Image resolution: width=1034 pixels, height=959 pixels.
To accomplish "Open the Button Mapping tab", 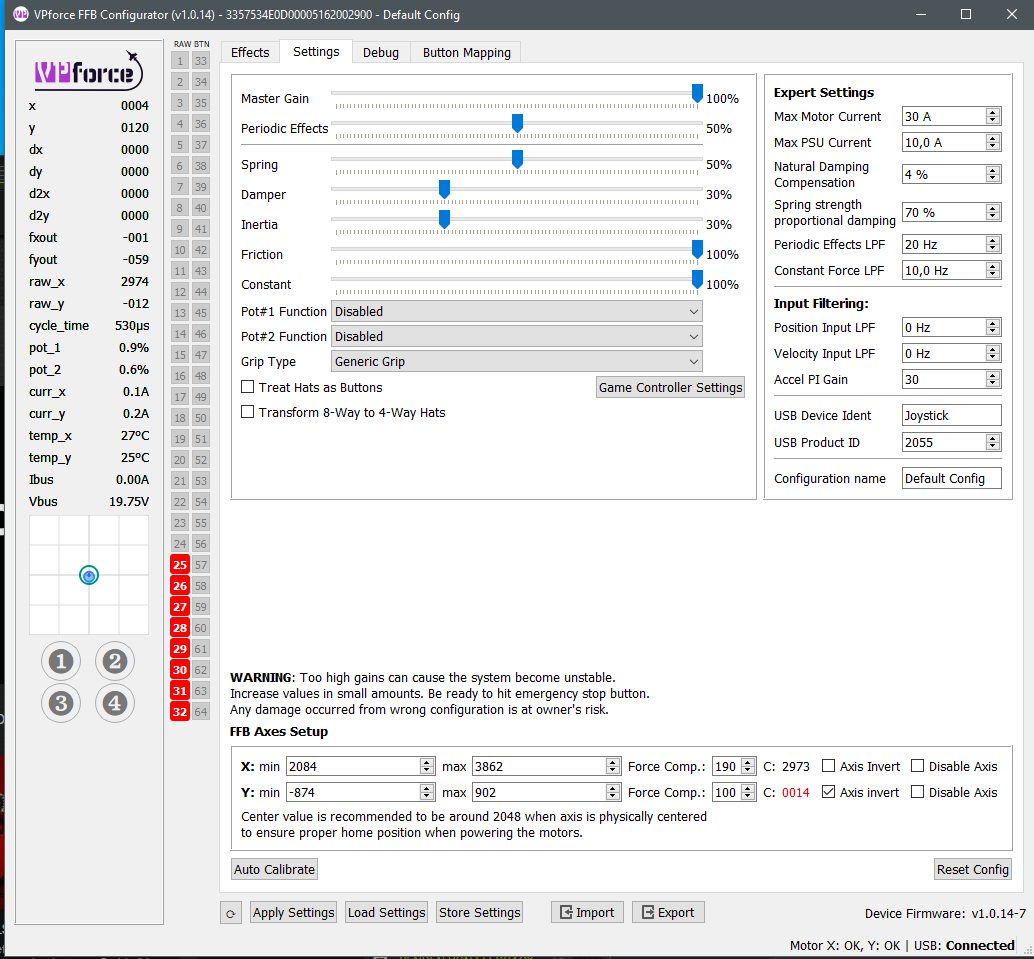I will (x=466, y=52).
